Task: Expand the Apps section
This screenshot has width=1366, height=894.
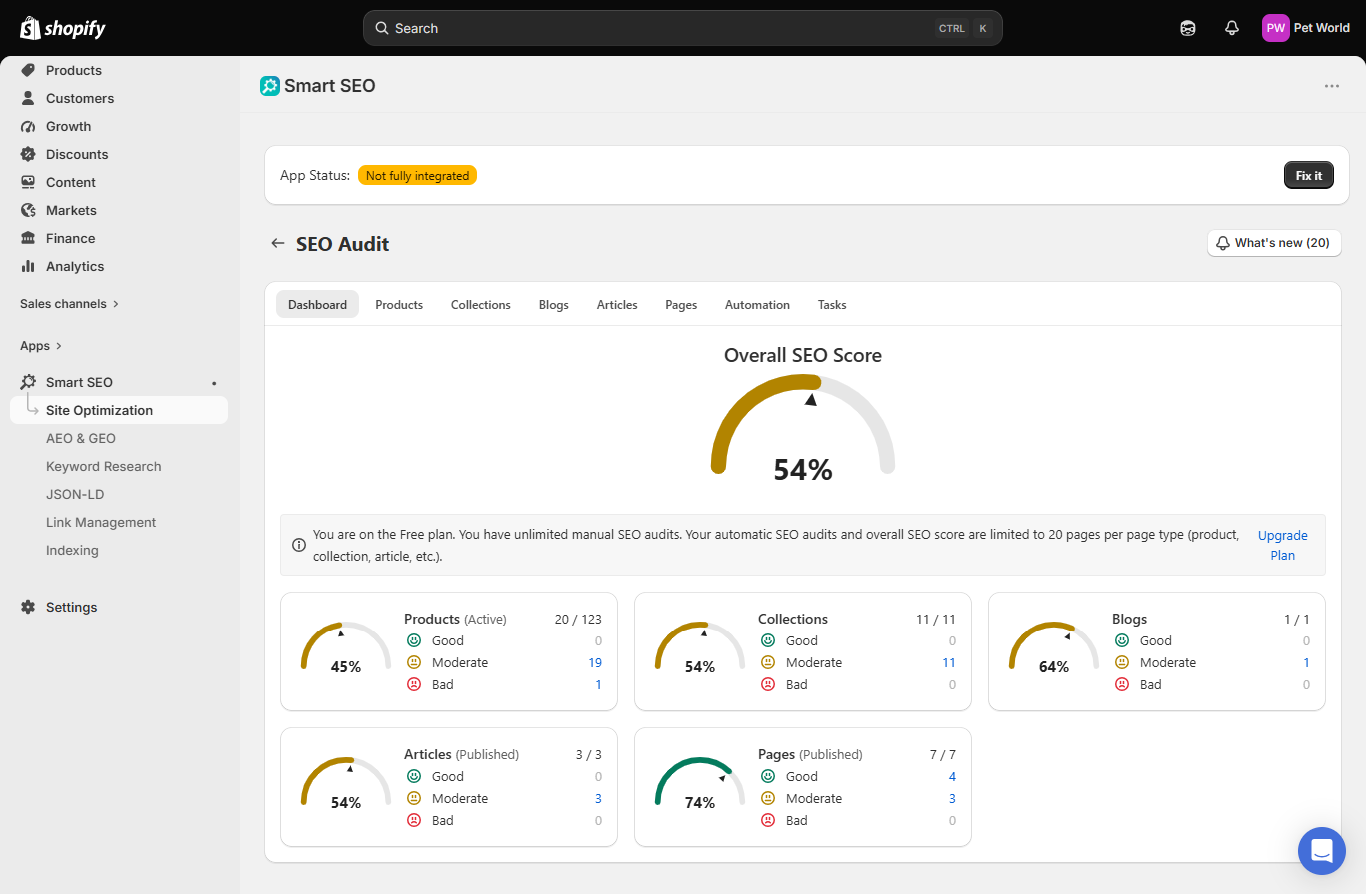Action: pos(41,346)
